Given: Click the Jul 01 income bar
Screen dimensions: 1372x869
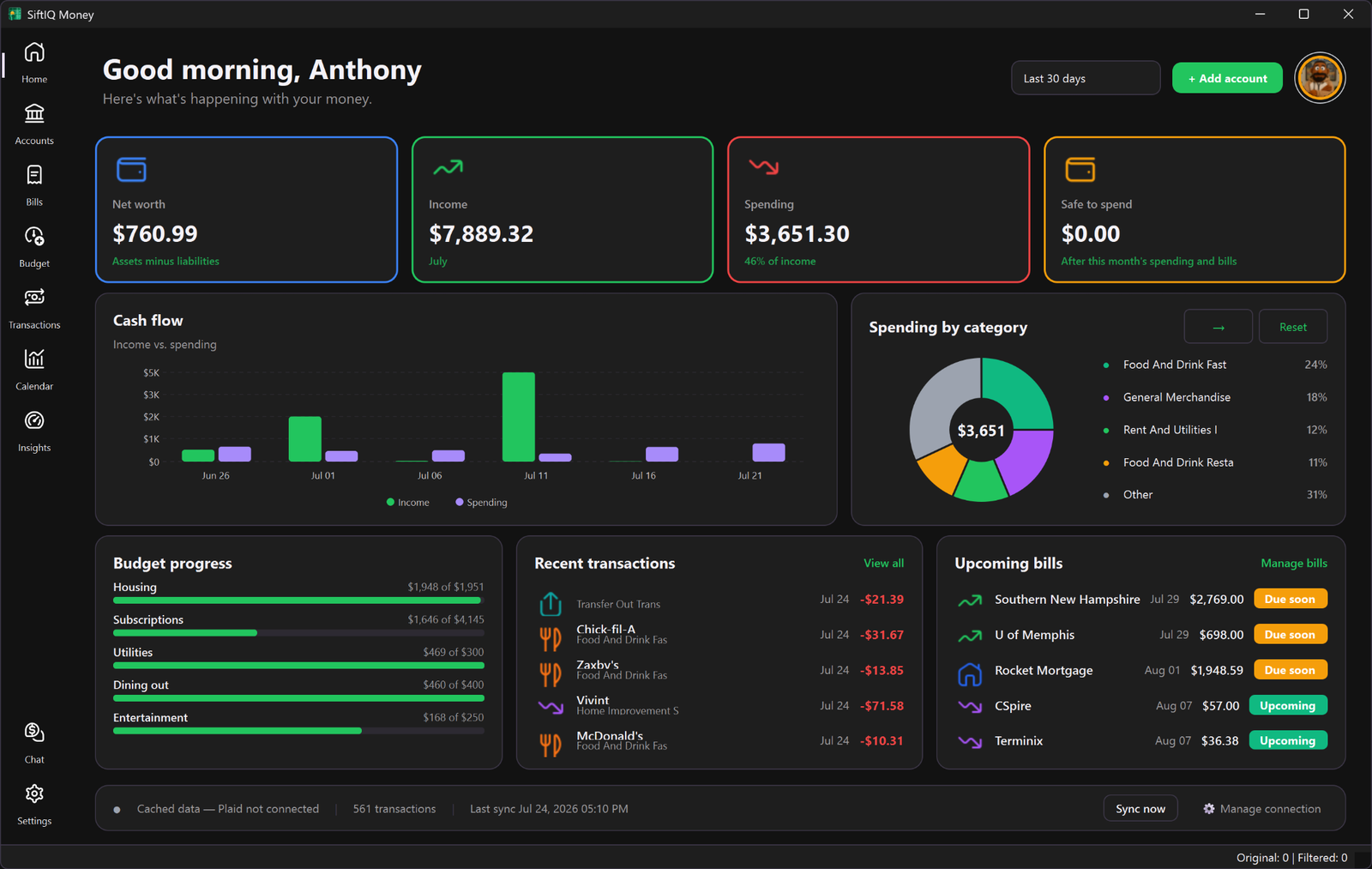Looking at the screenshot, I should (305, 439).
